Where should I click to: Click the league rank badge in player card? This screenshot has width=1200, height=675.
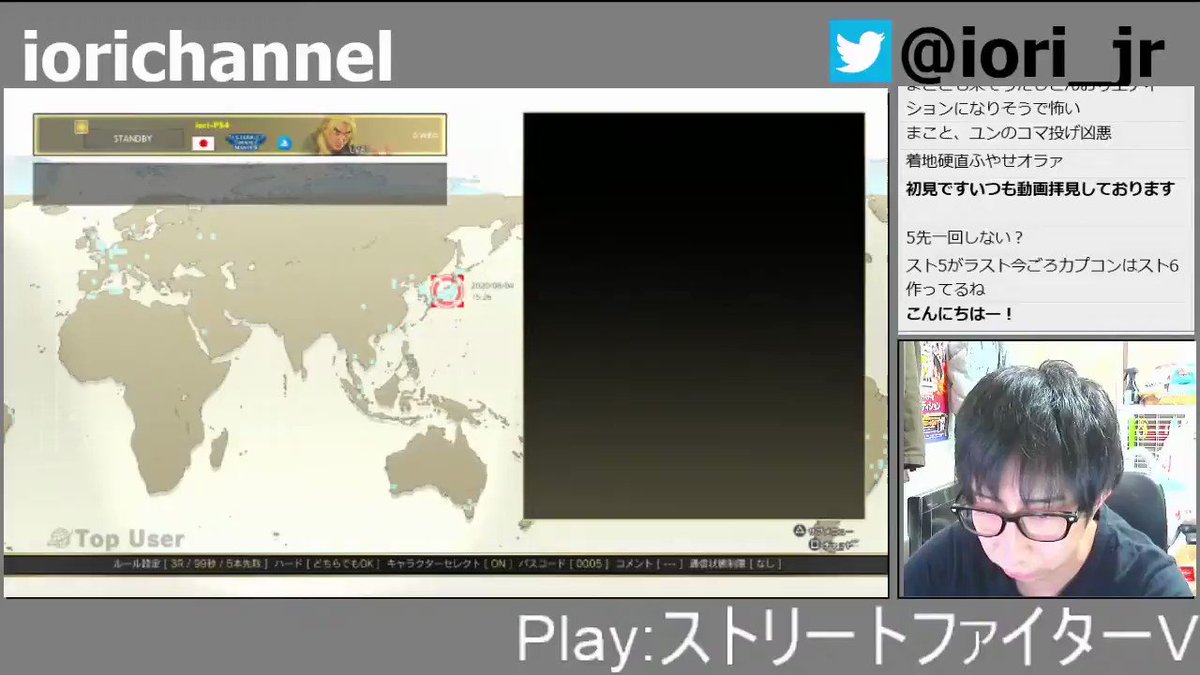click(245, 141)
